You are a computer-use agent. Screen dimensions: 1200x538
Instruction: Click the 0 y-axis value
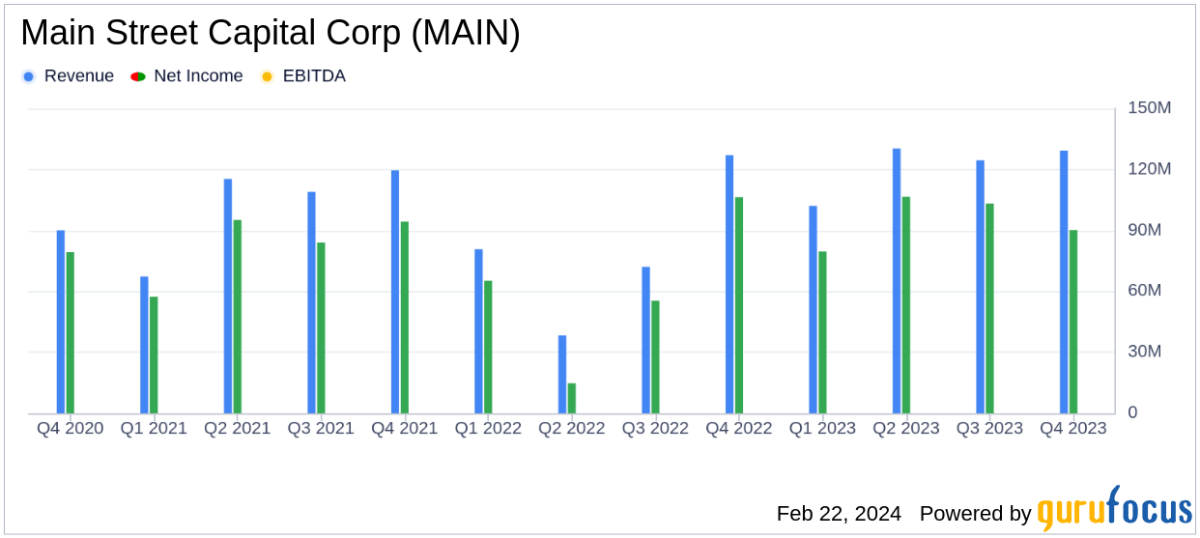pos(1132,413)
